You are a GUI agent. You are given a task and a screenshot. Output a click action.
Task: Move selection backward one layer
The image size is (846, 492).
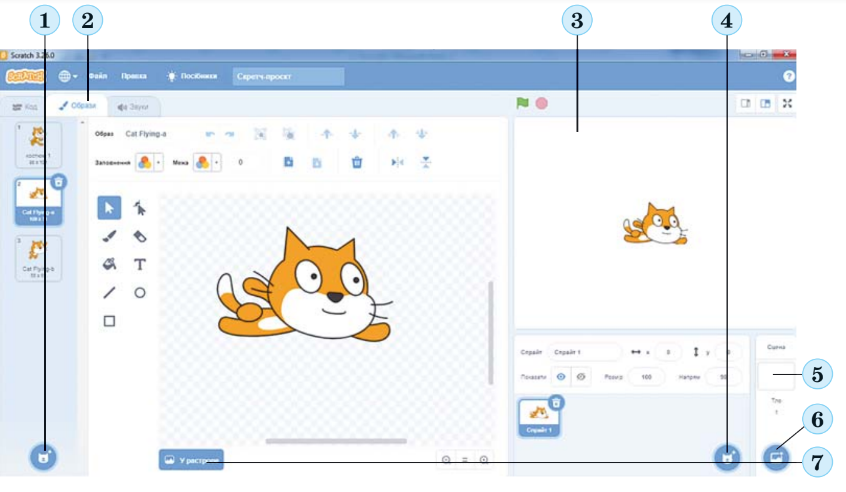[x=355, y=134]
